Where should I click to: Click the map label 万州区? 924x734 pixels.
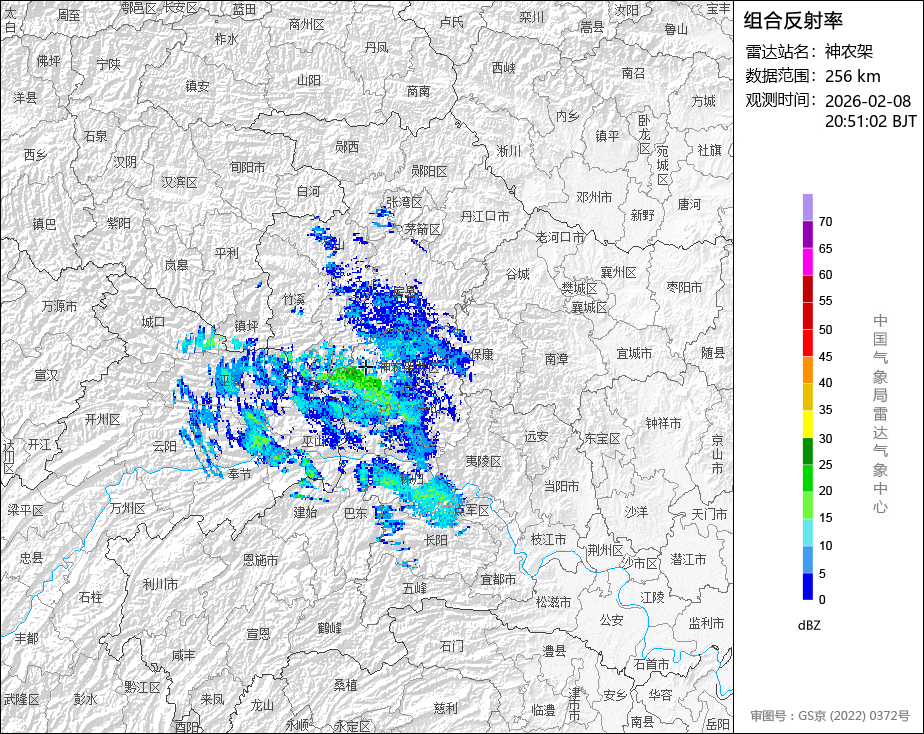[127, 508]
